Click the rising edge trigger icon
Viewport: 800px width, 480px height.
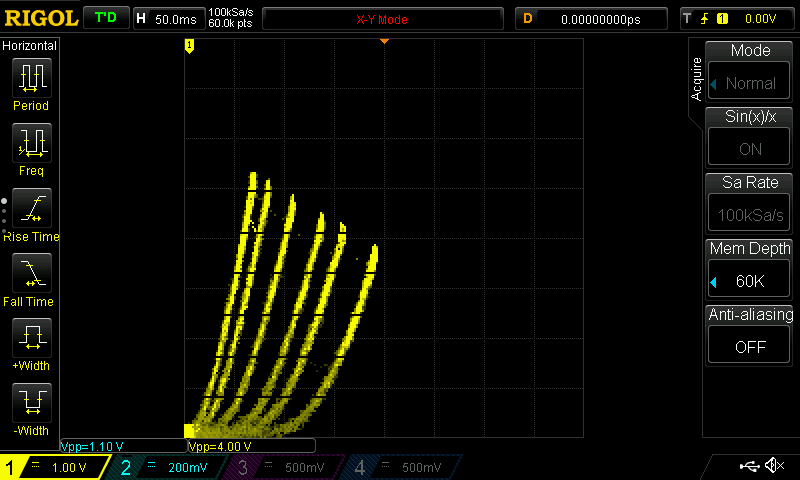(705, 19)
